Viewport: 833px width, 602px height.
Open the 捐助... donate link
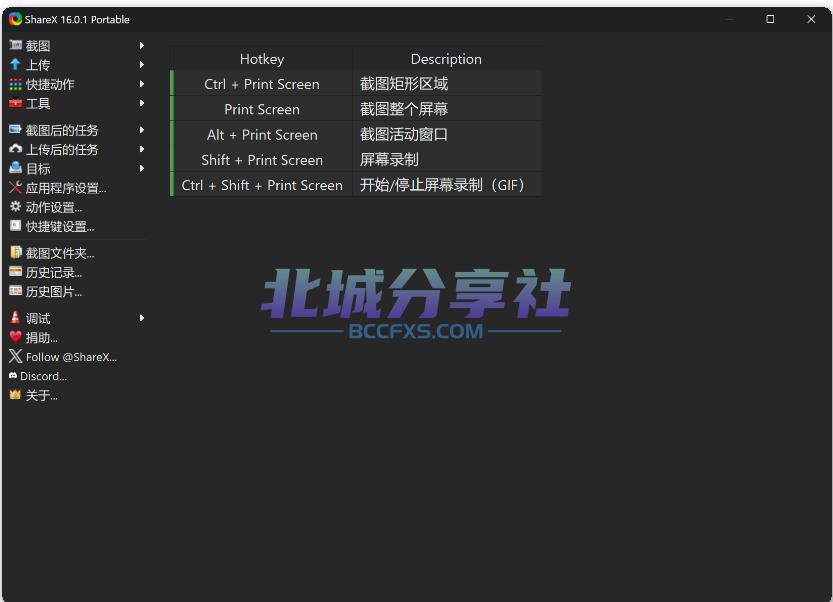[78, 337]
